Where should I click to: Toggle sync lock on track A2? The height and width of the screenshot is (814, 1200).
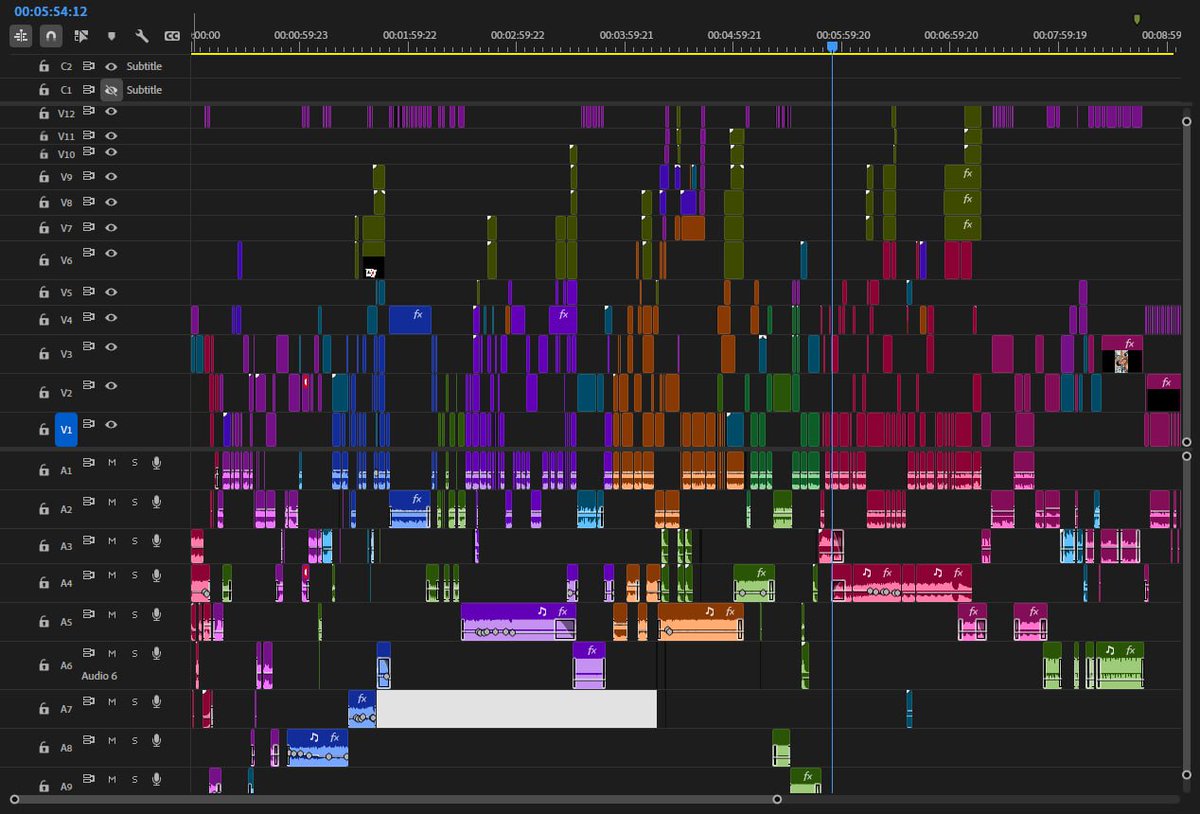click(x=88, y=501)
